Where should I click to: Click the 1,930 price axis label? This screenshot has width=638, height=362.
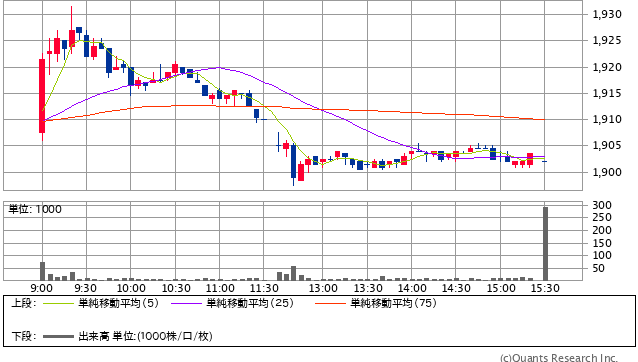(x=607, y=14)
